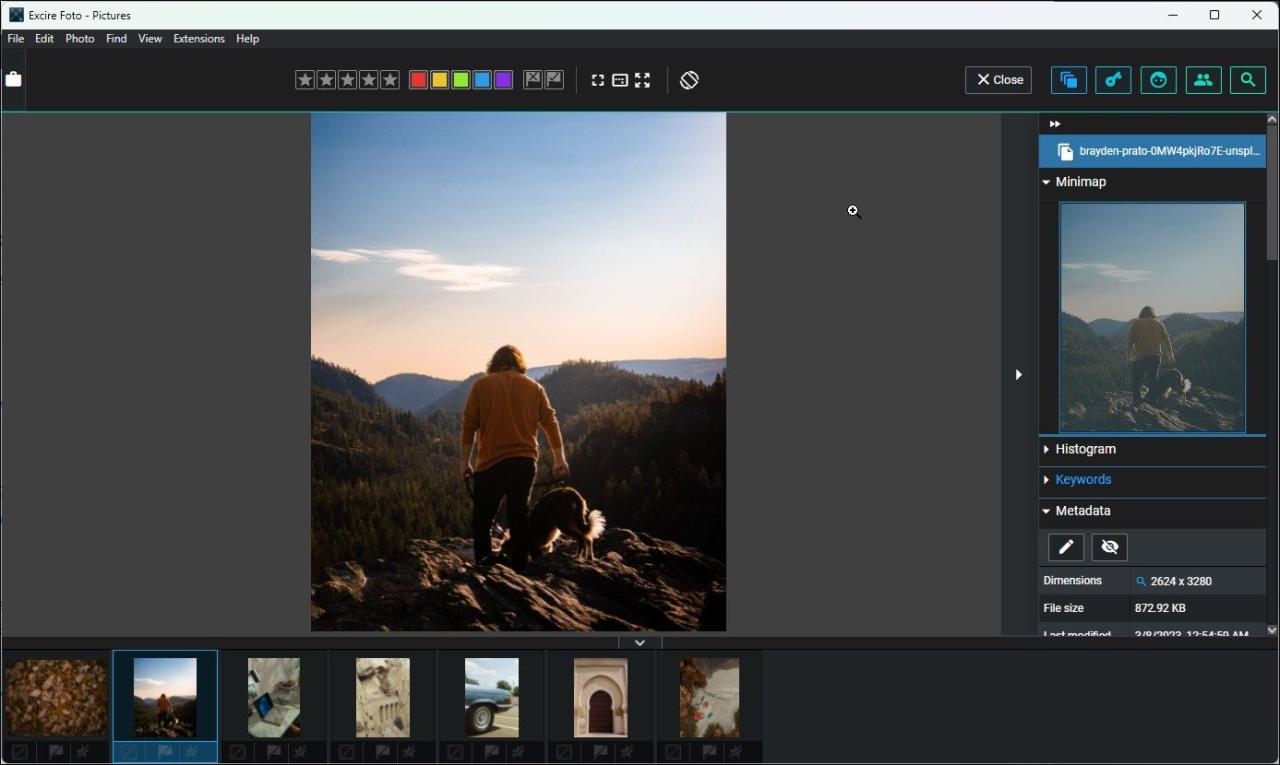Click the fit-to-view corner brackets icon
The image size is (1280, 765).
pos(598,80)
